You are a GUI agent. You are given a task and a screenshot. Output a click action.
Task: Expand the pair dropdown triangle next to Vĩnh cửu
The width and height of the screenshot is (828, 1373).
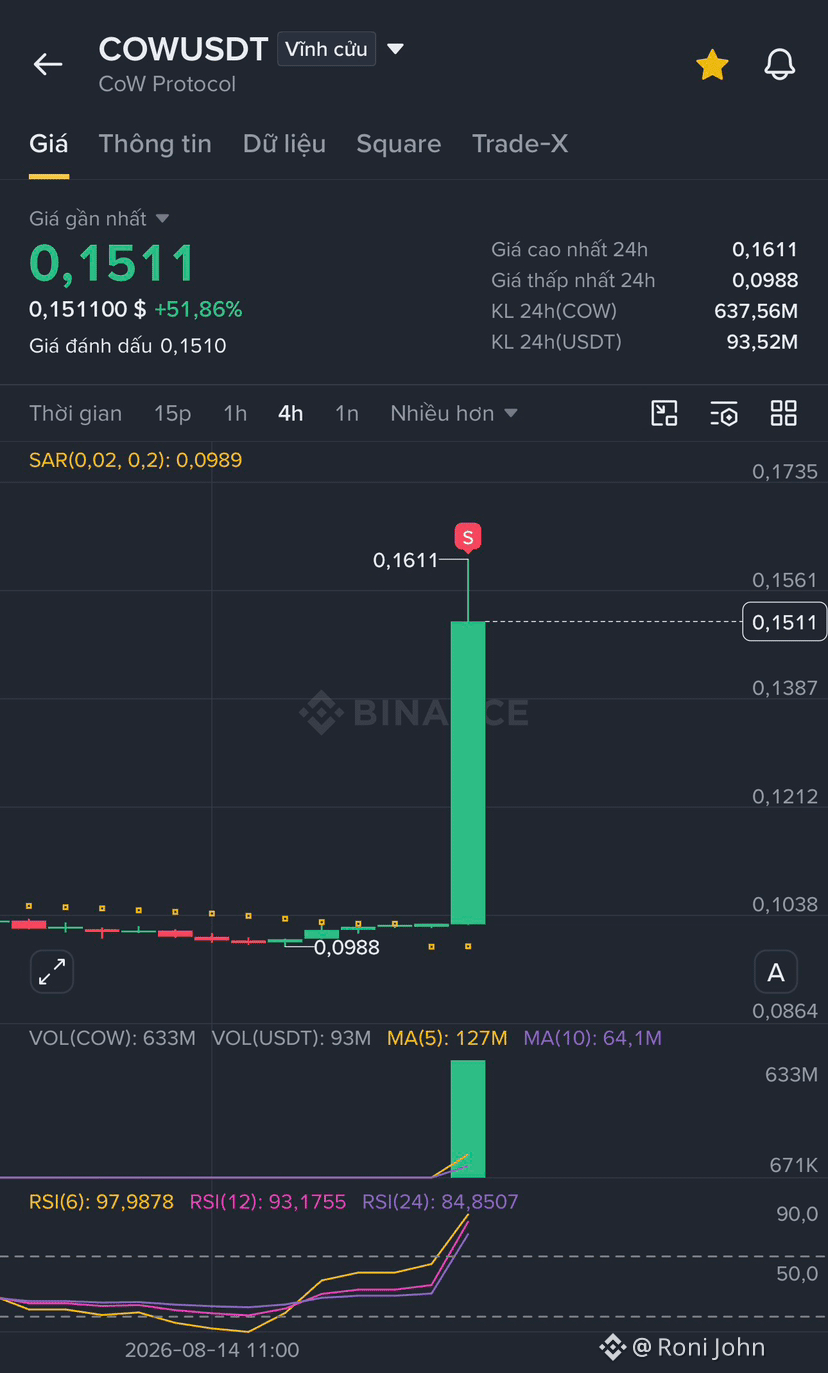pyautogui.click(x=395, y=48)
